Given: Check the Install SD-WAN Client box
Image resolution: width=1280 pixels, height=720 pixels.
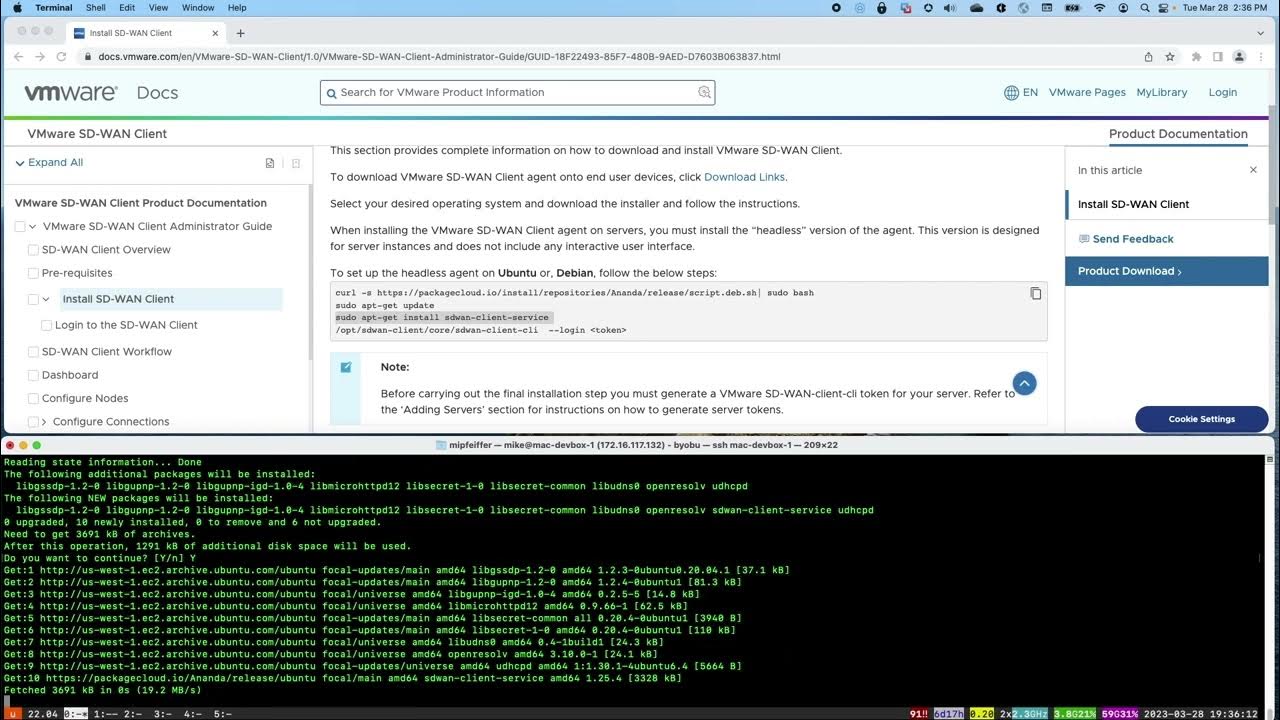Looking at the screenshot, I should pyautogui.click(x=33, y=299).
